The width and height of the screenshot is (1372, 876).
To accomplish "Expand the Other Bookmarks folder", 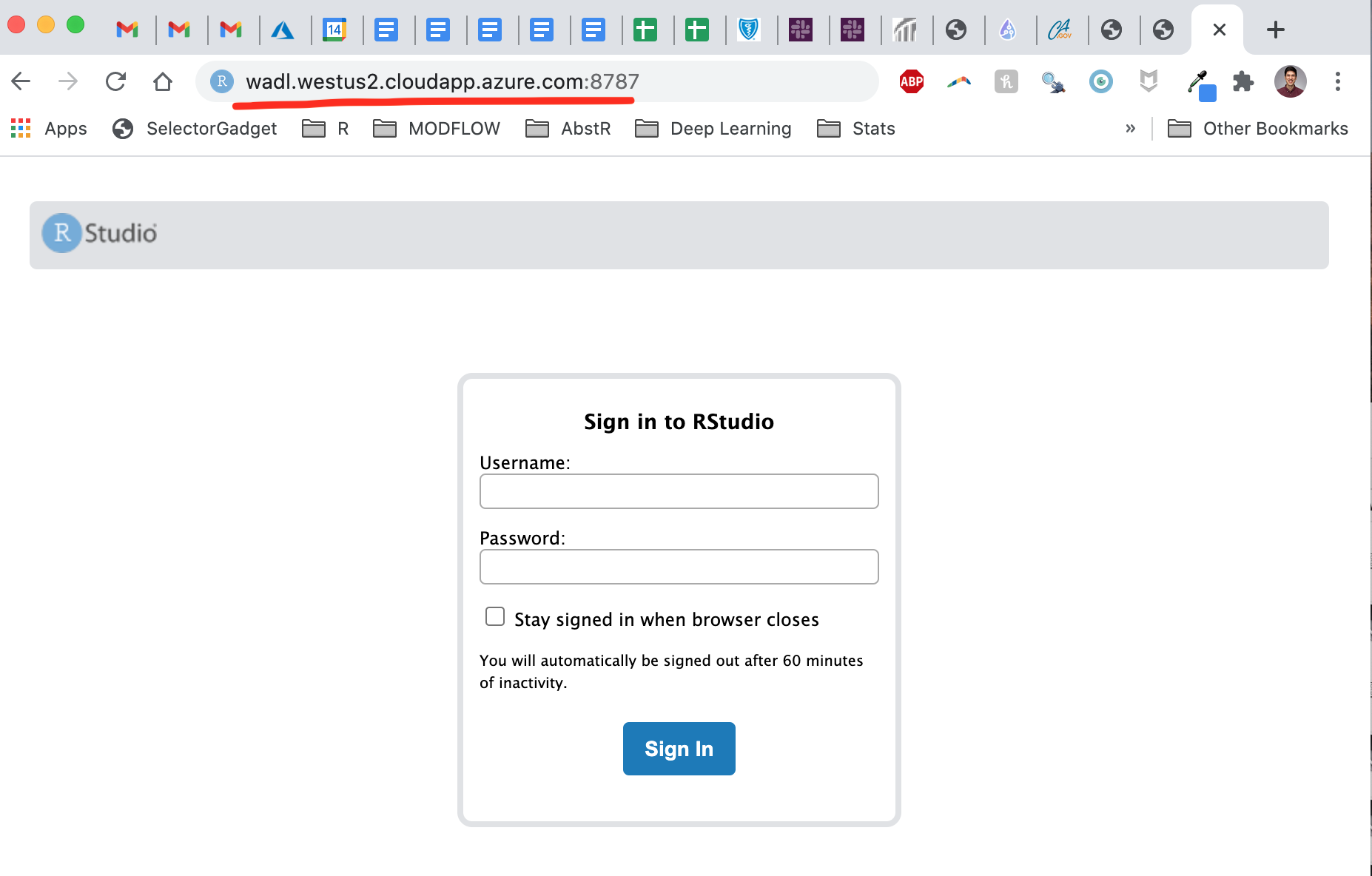I will [1258, 129].
